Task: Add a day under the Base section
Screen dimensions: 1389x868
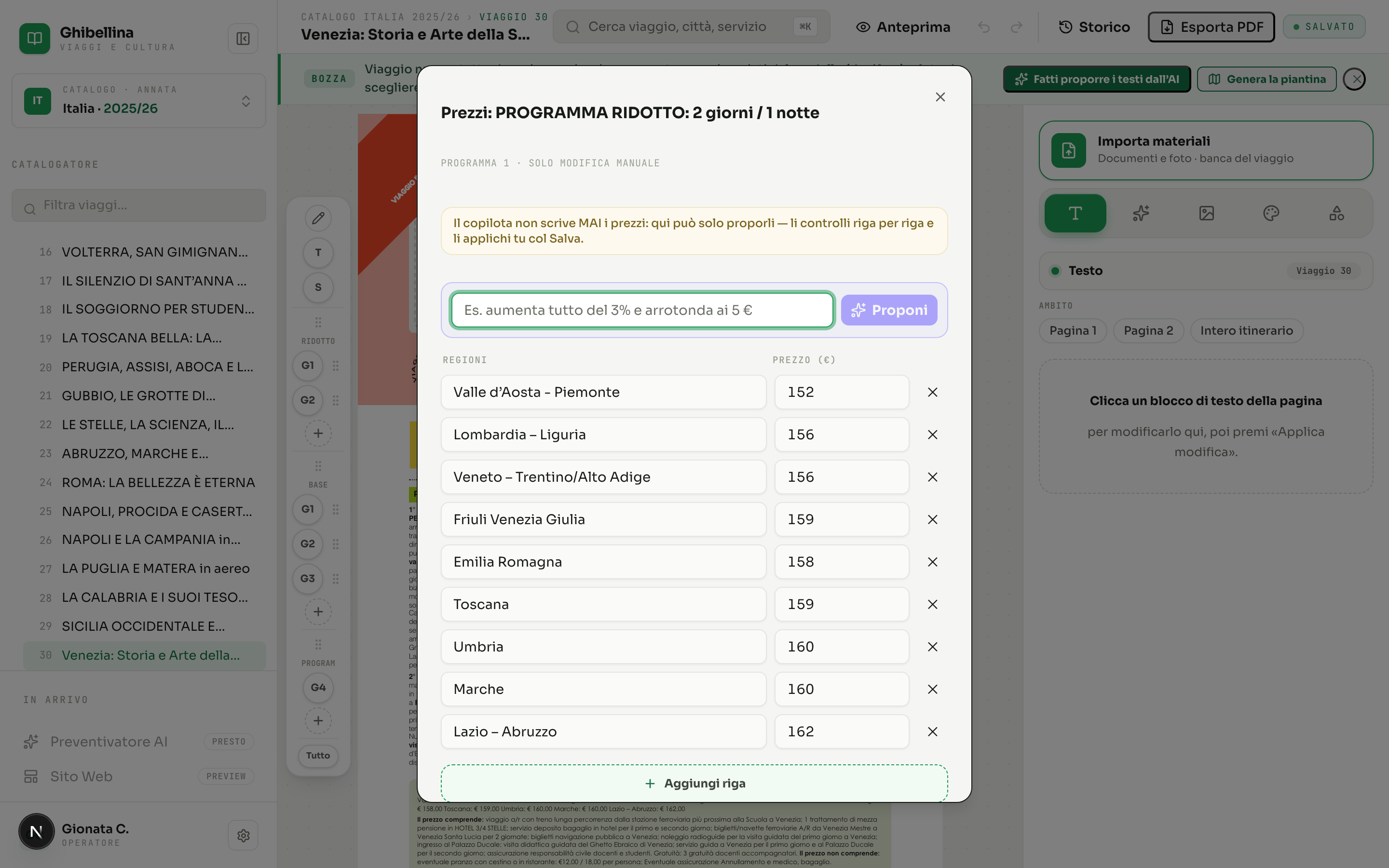Action: pos(318,612)
